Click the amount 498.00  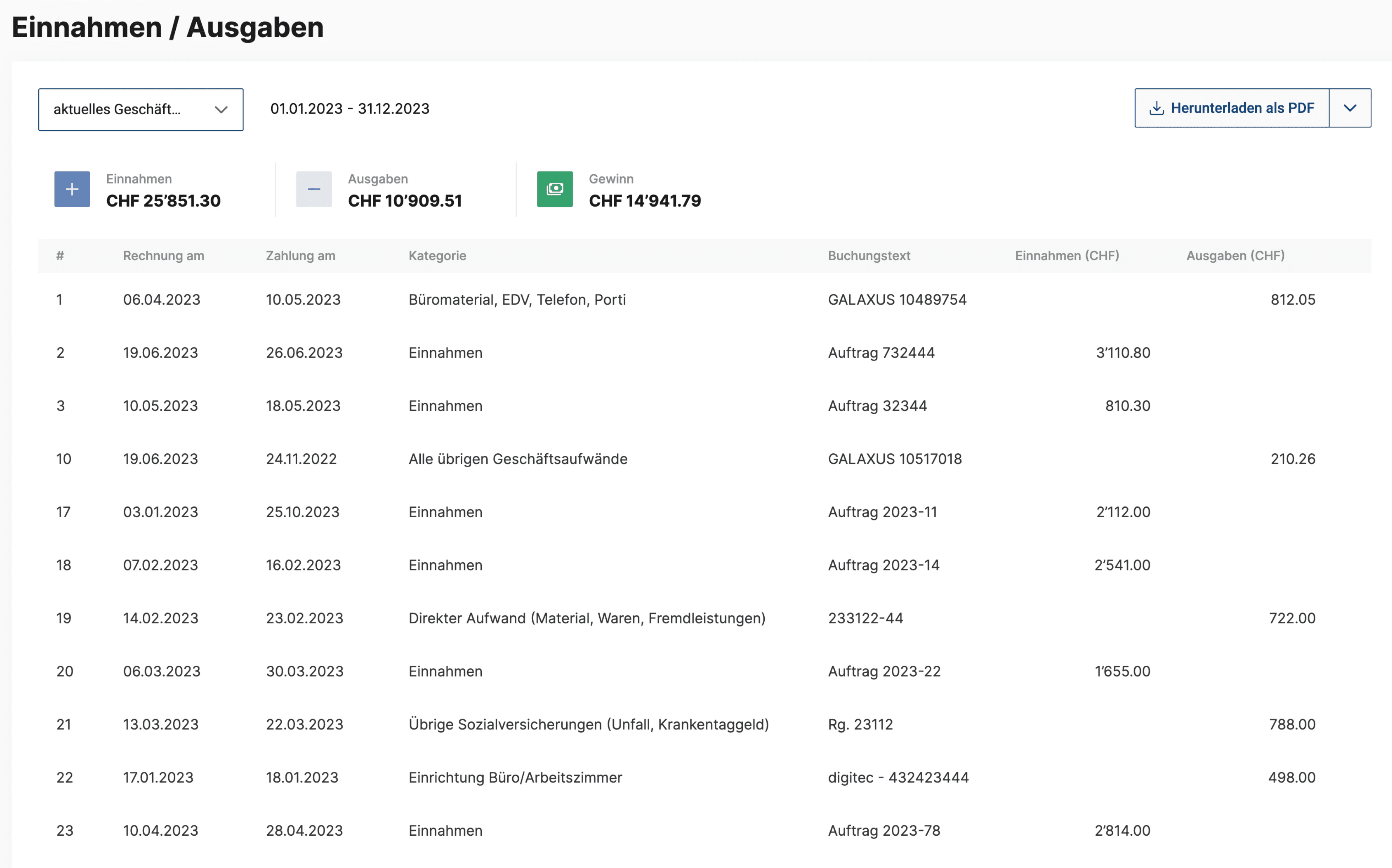tap(1292, 777)
